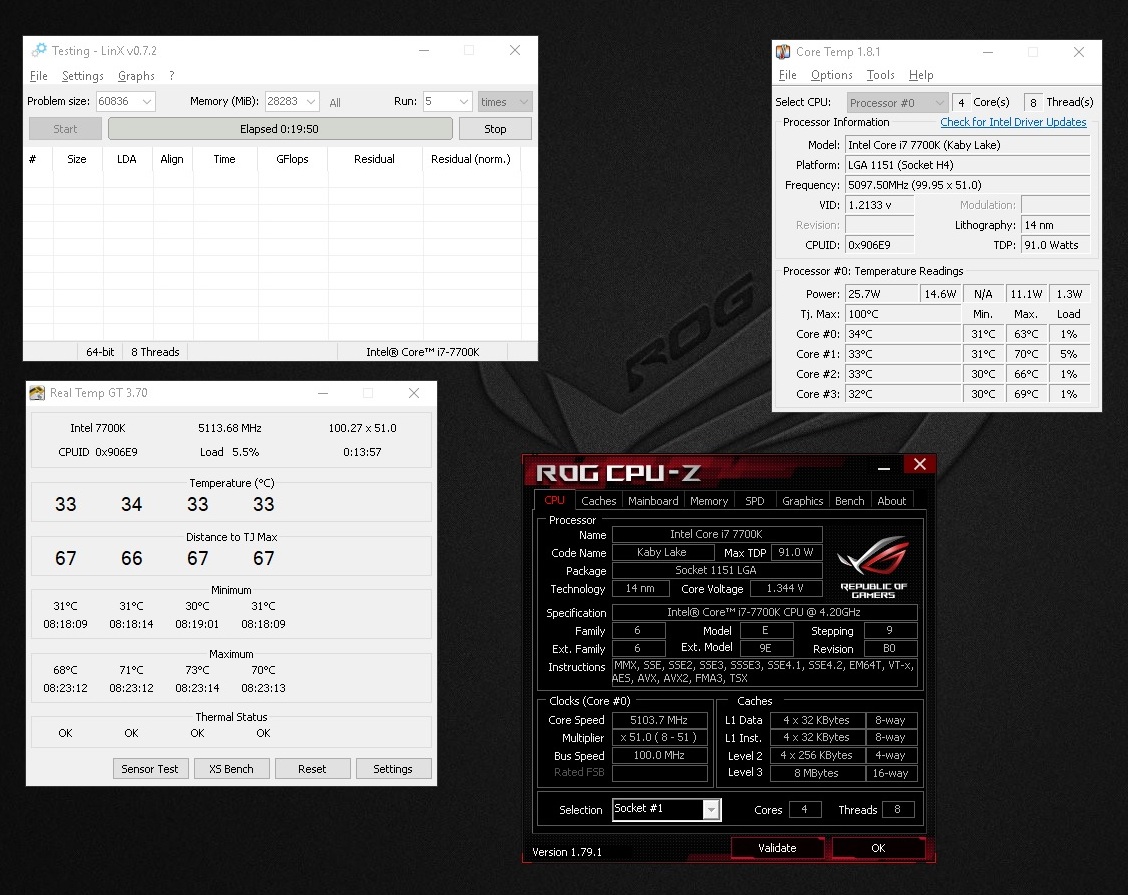Open the ? help menu in LinX
This screenshot has width=1128, height=895.
pos(172,76)
